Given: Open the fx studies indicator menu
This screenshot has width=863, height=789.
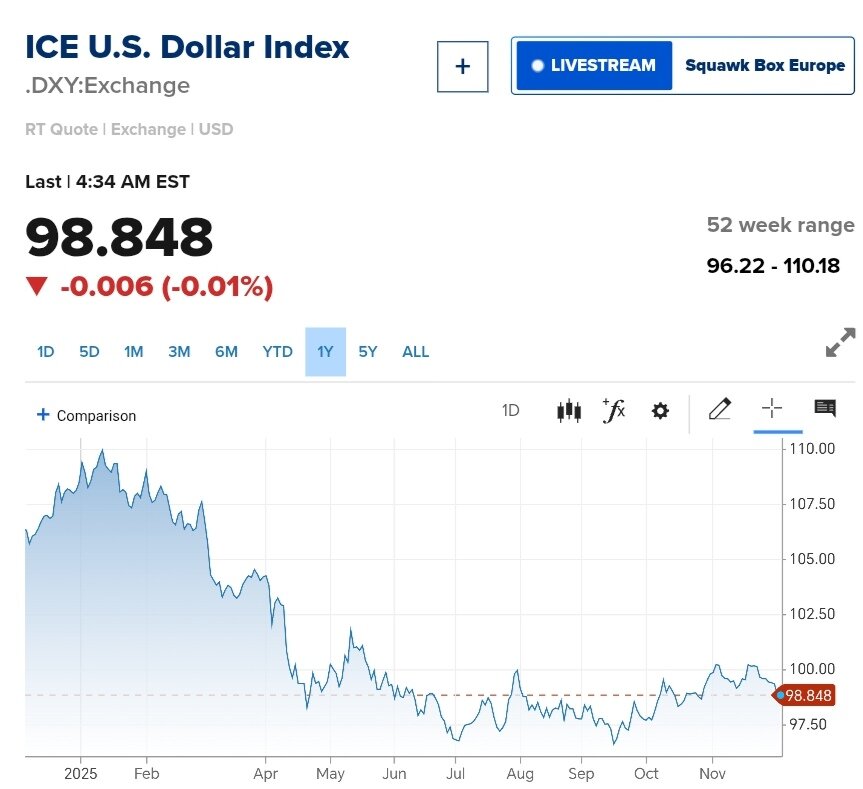Looking at the screenshot, I should click(613, 410).
